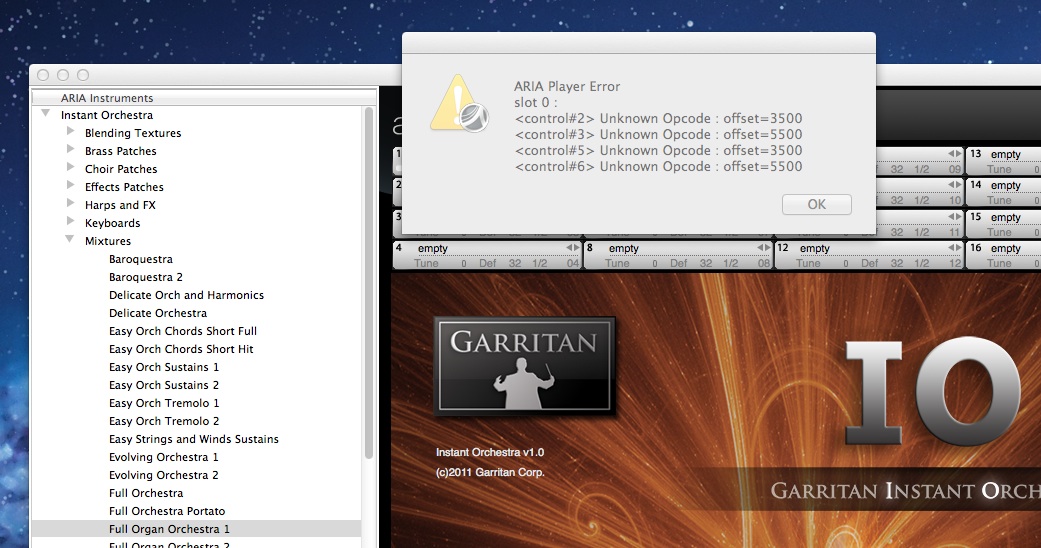Choose Easy Orch Tremolo 1 patch
Image resolution: width=1041 pixels, height=548 pixels.
point(164,403)
